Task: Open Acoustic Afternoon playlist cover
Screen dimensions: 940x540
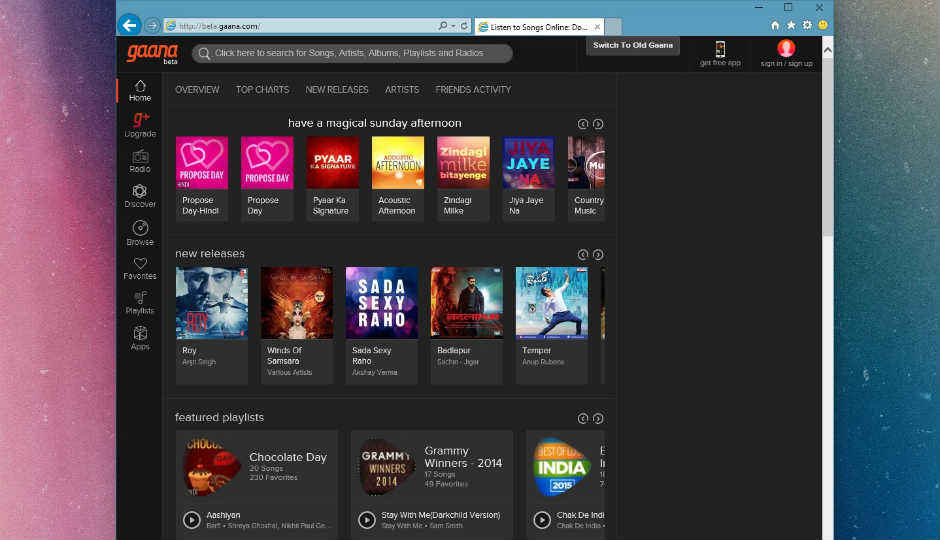Action: coord(398,162)
